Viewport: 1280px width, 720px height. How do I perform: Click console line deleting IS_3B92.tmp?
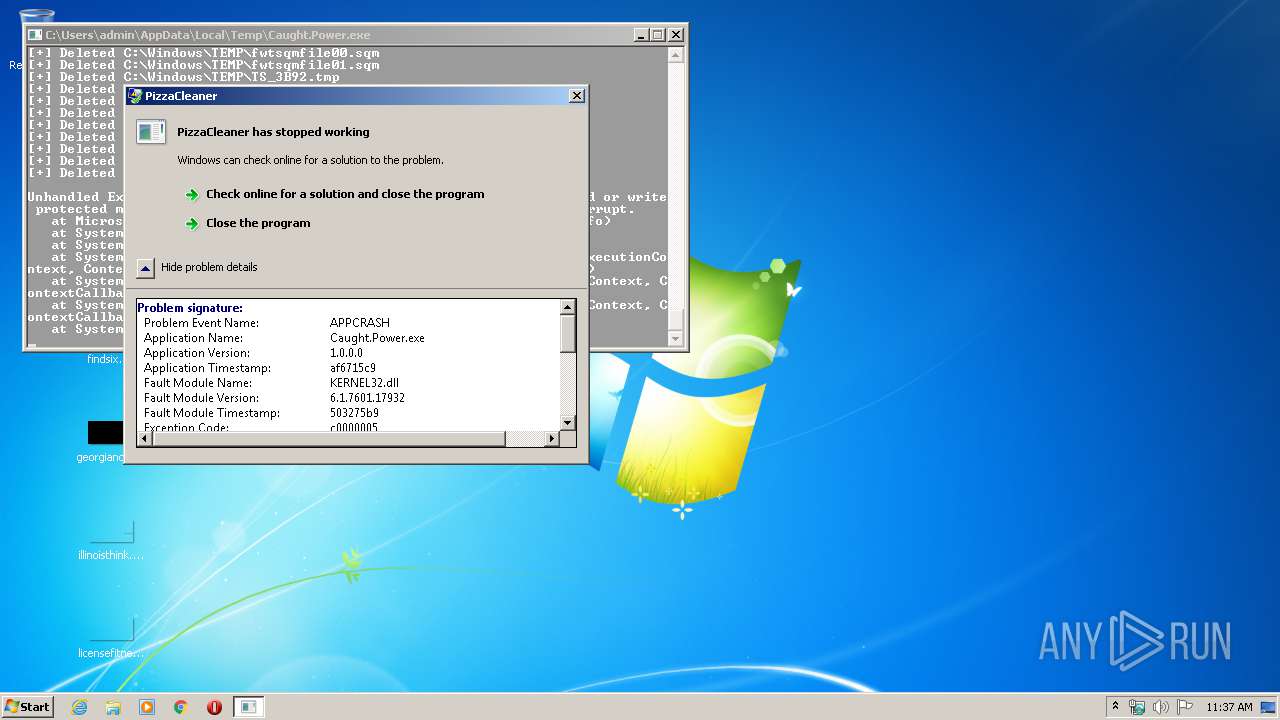(183, 77)
